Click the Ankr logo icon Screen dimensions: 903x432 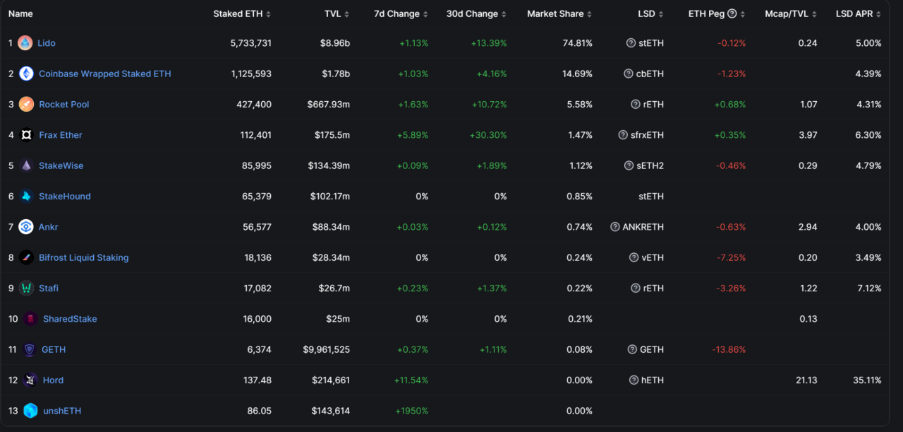tap(26, 227)
